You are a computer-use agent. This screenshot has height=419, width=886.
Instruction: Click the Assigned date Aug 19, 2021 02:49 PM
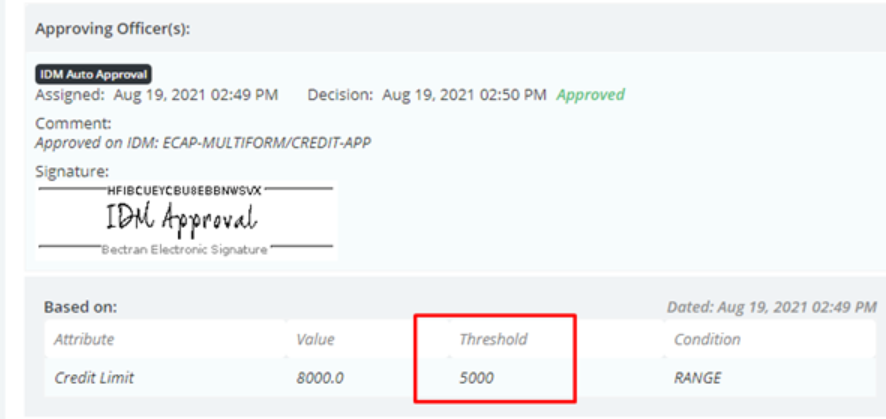[196, 94]
